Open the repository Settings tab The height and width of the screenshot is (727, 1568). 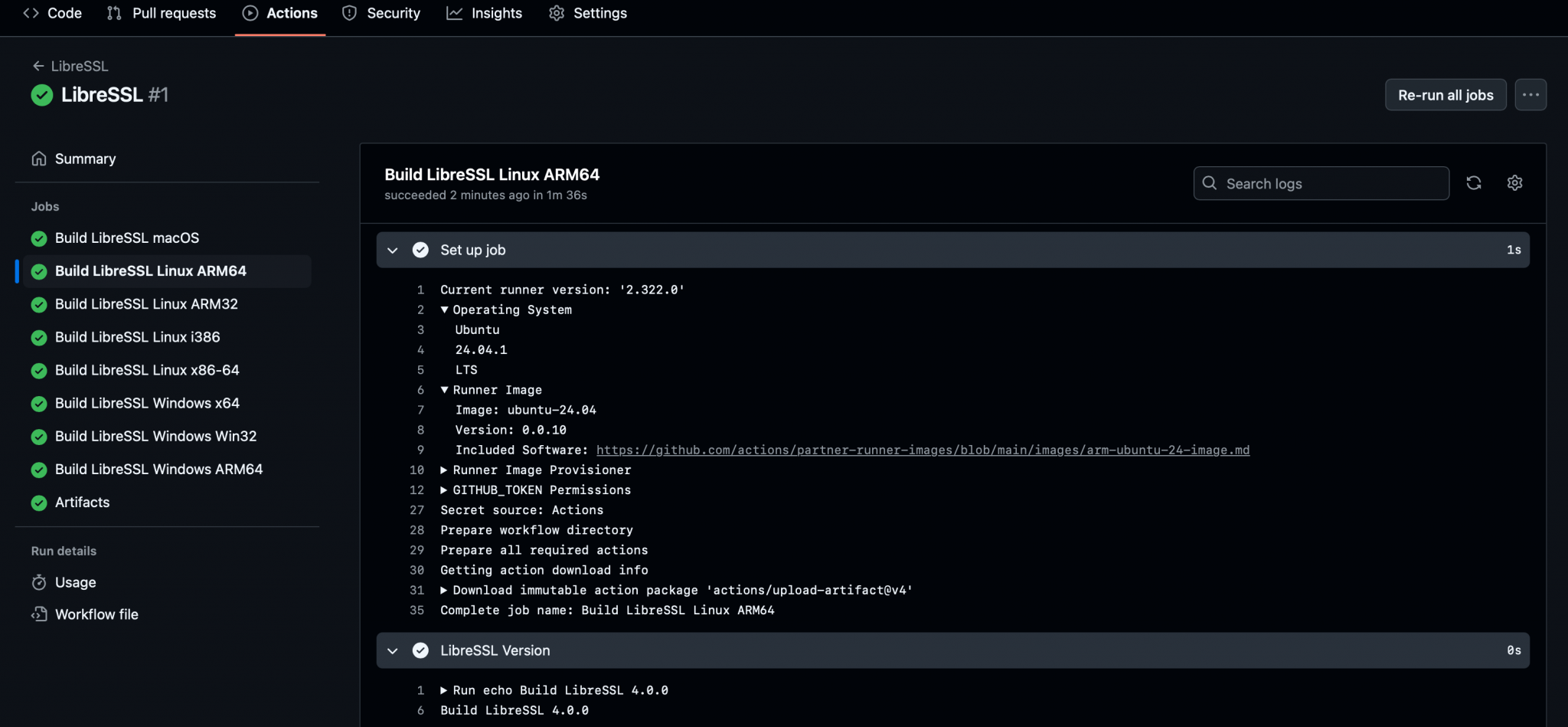pos(588,13)
